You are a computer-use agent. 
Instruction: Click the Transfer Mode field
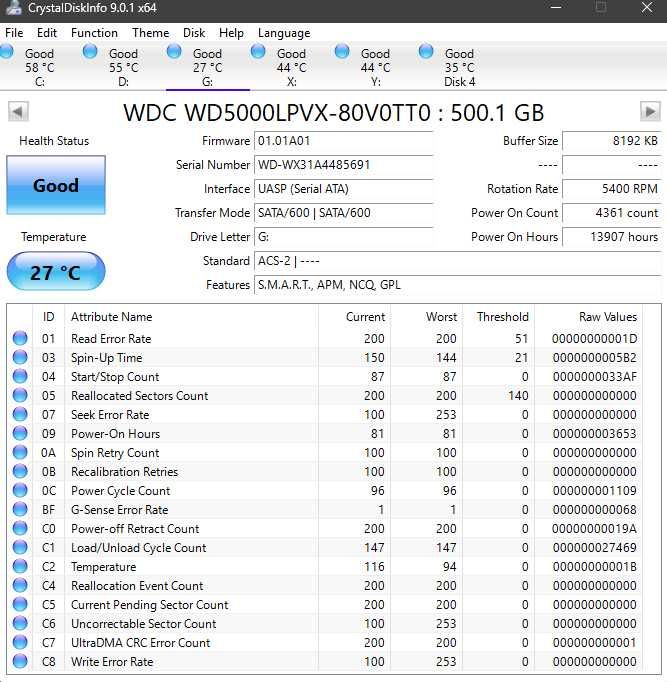pos(344,213)
